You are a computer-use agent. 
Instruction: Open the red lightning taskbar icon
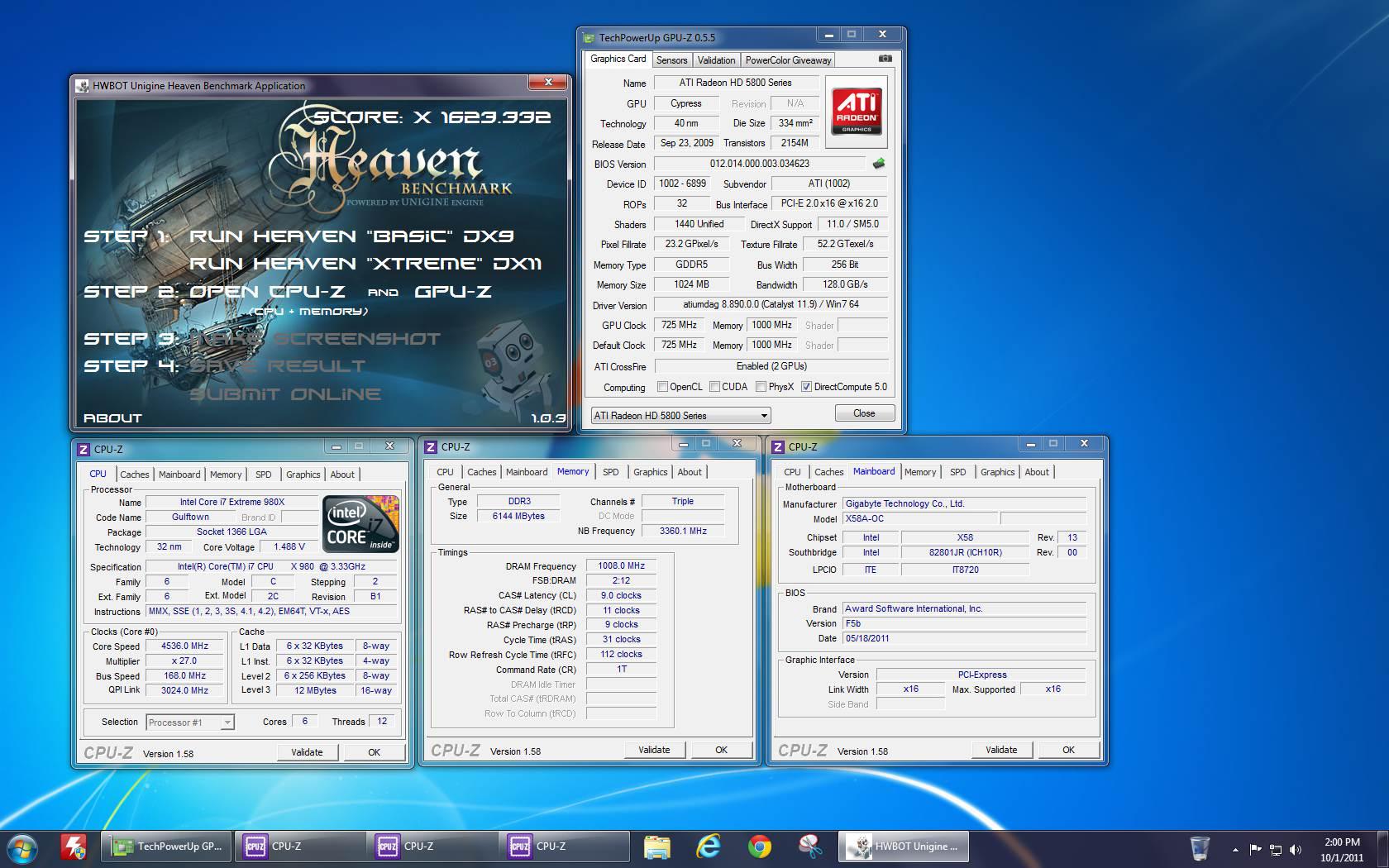[74, 847]
